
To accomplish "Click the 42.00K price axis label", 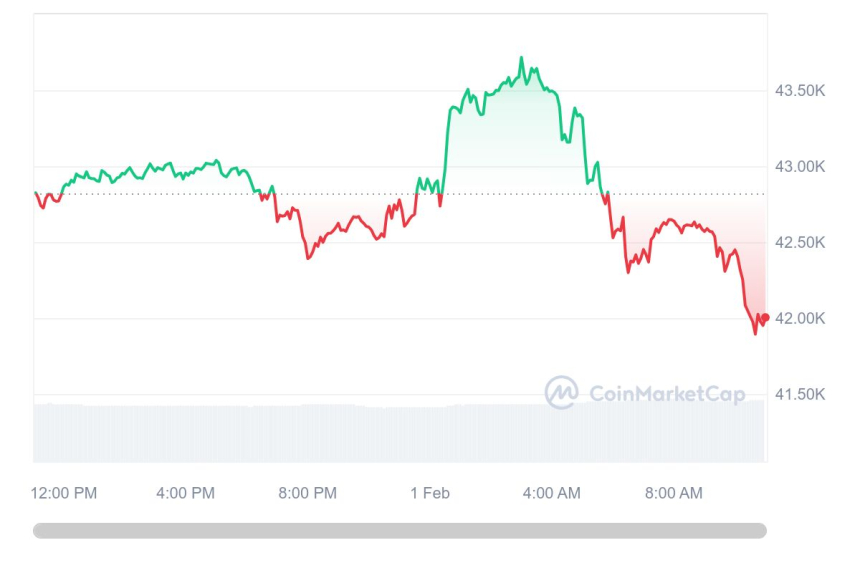I will click(x=800, y=319).
